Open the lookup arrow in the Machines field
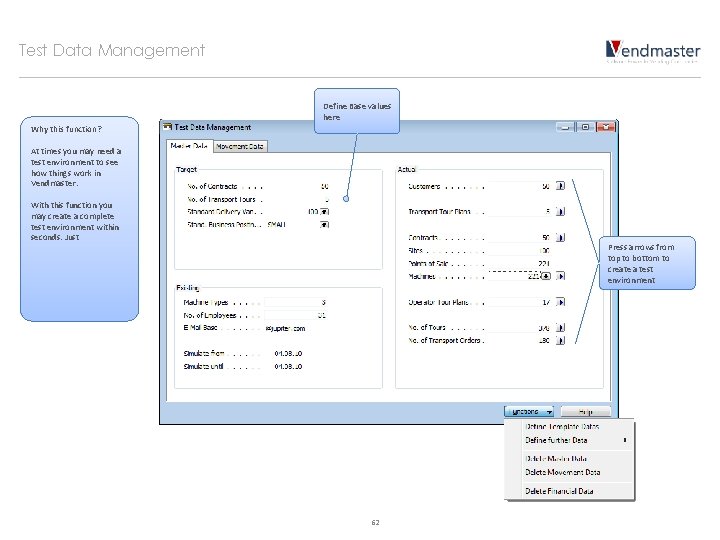The height and width of the screenshot is (540, 720). [x=546, y=276]
